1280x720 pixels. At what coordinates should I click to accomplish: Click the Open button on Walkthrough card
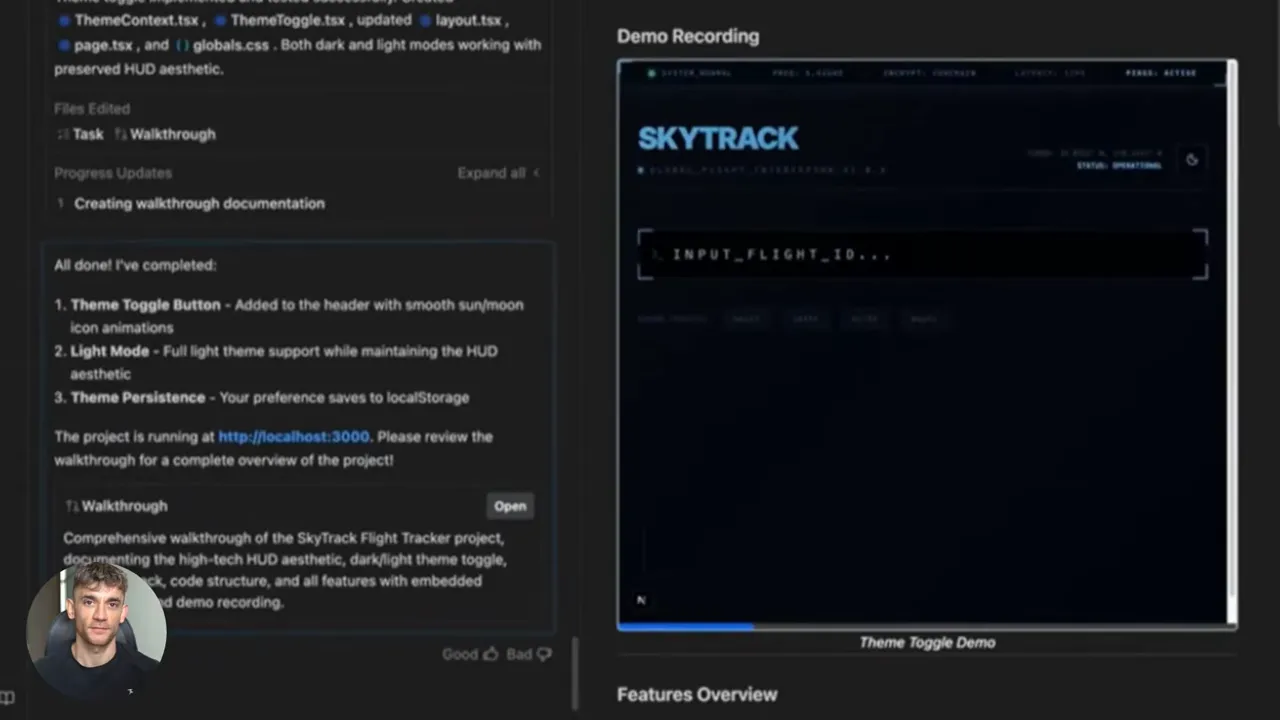pyautogui.click(x=510, y=506)
